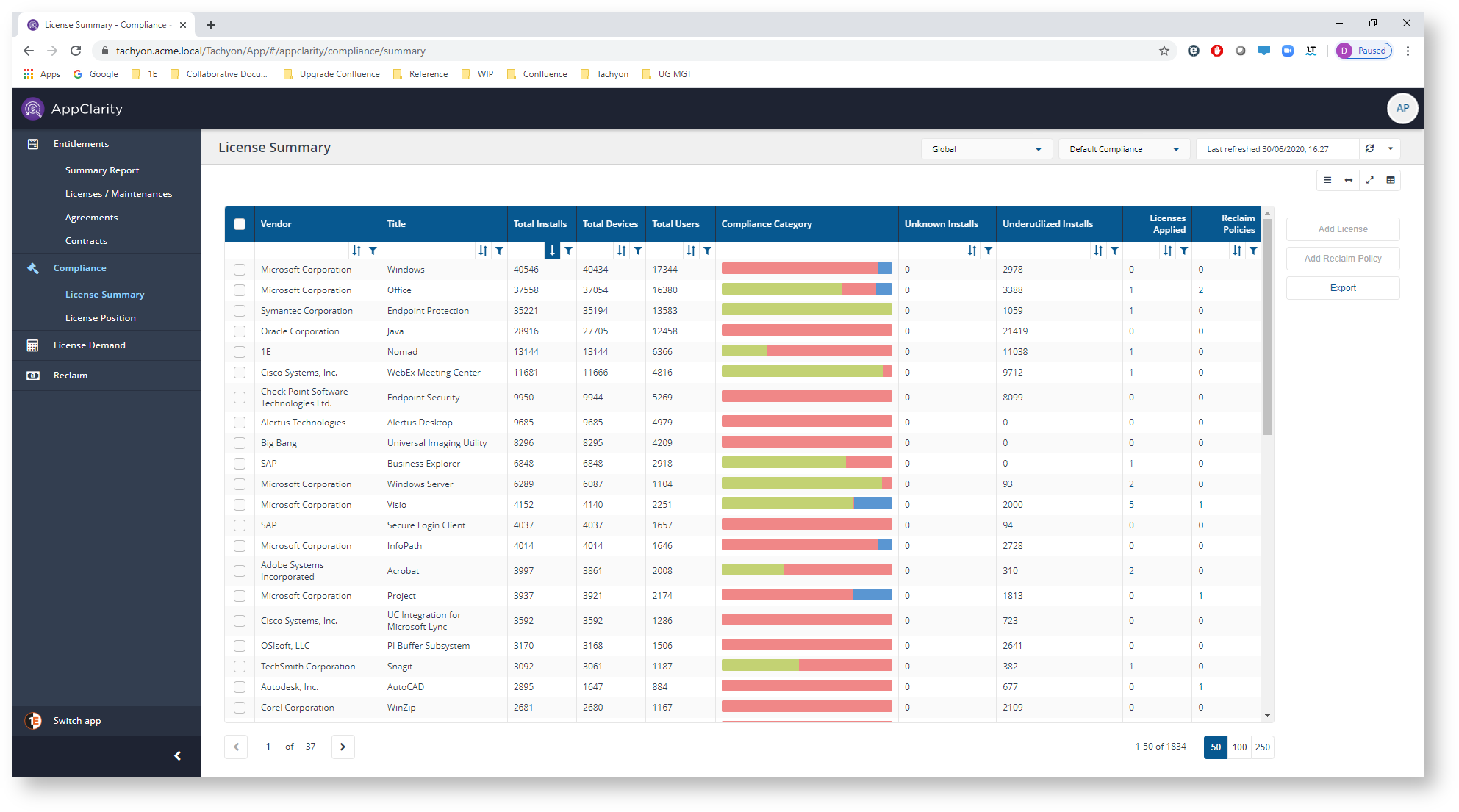
Task: Toggle the select-all header checkbox
Action: pyautogui.click(x=240, y=224)
